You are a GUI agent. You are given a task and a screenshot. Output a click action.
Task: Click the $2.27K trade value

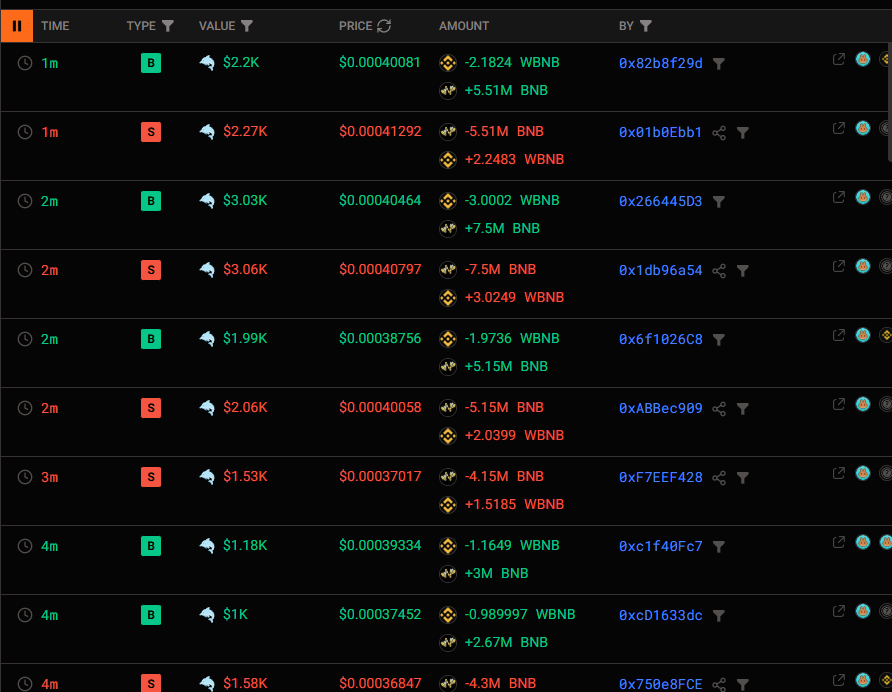[x=245, y=131]
